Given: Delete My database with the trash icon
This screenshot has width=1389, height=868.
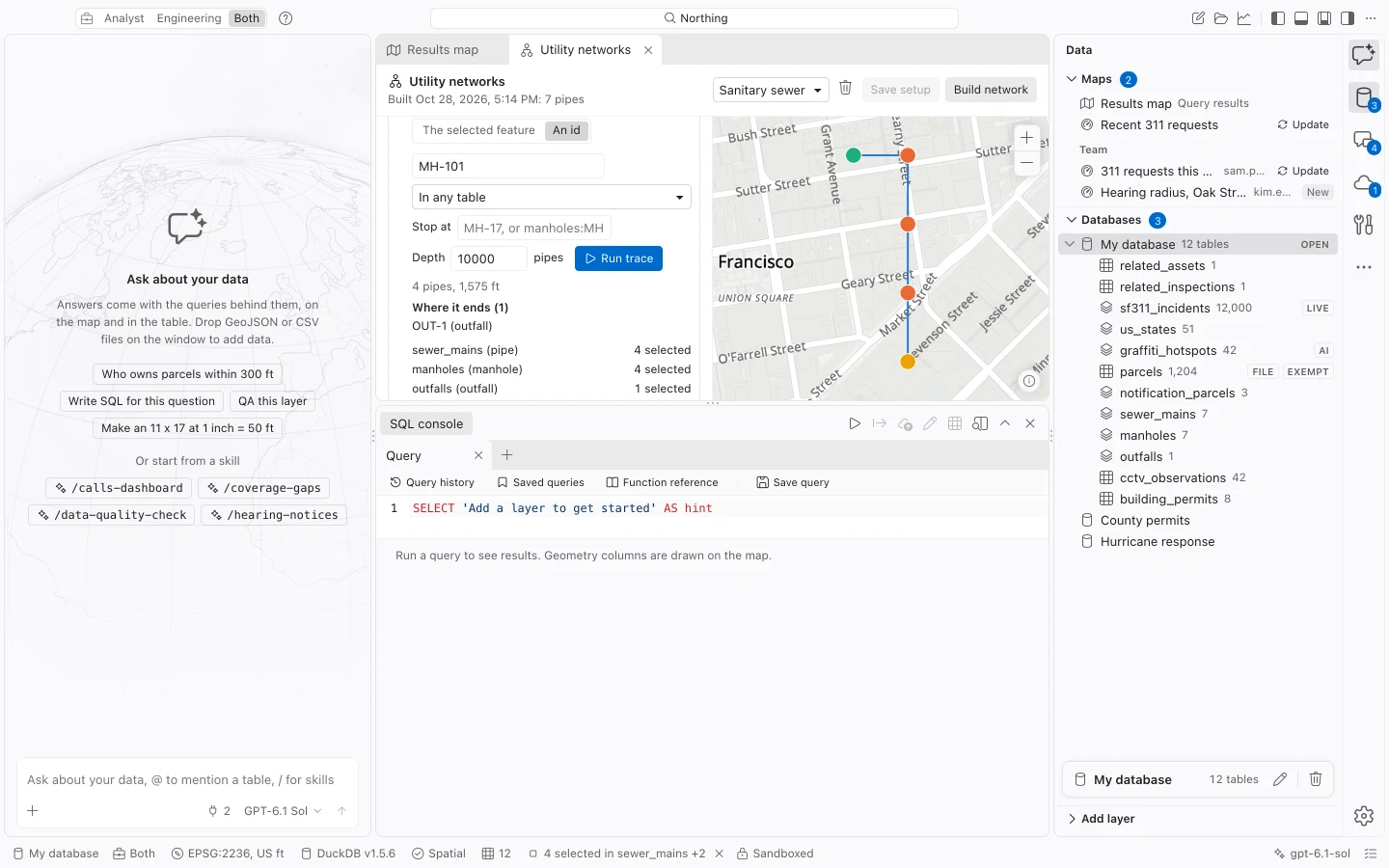Looking at the screenshot, I should (x=1316, y=779).
